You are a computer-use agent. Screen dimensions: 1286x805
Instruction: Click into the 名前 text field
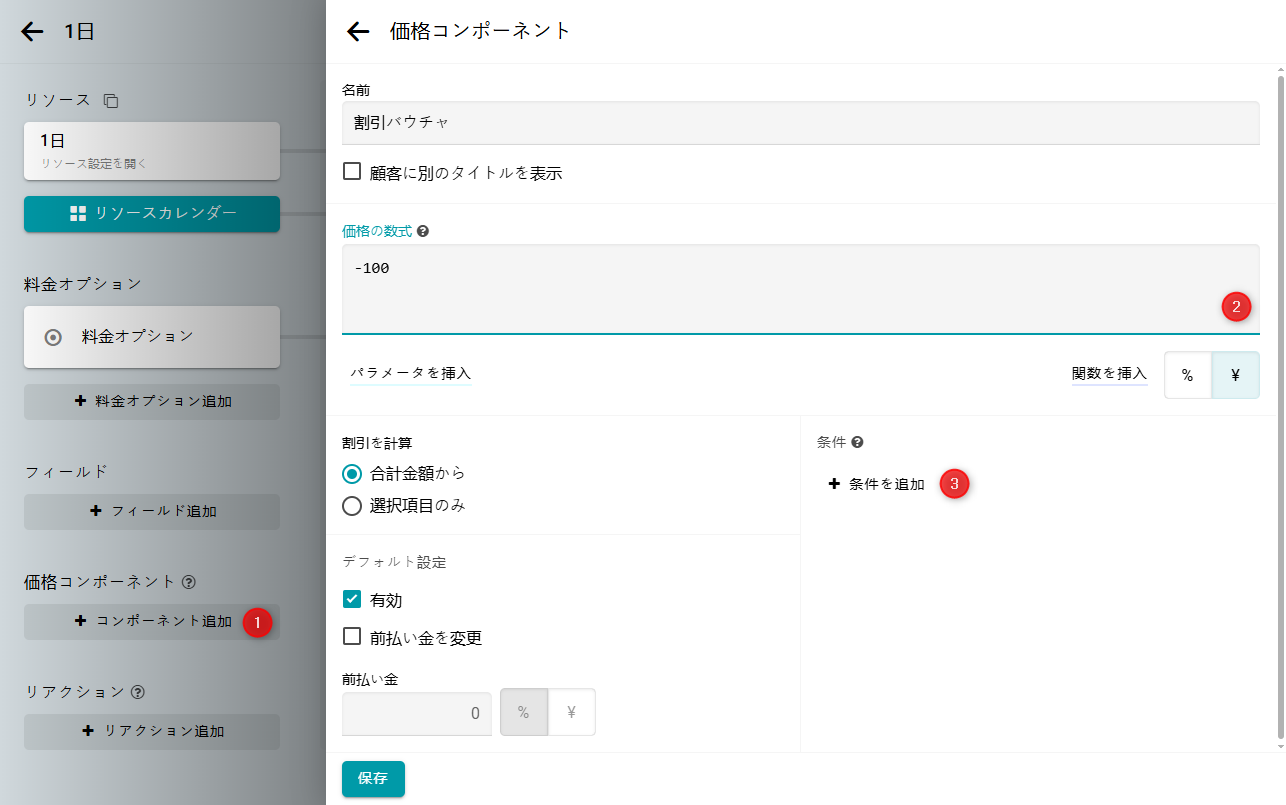click(x=800, y=123)
